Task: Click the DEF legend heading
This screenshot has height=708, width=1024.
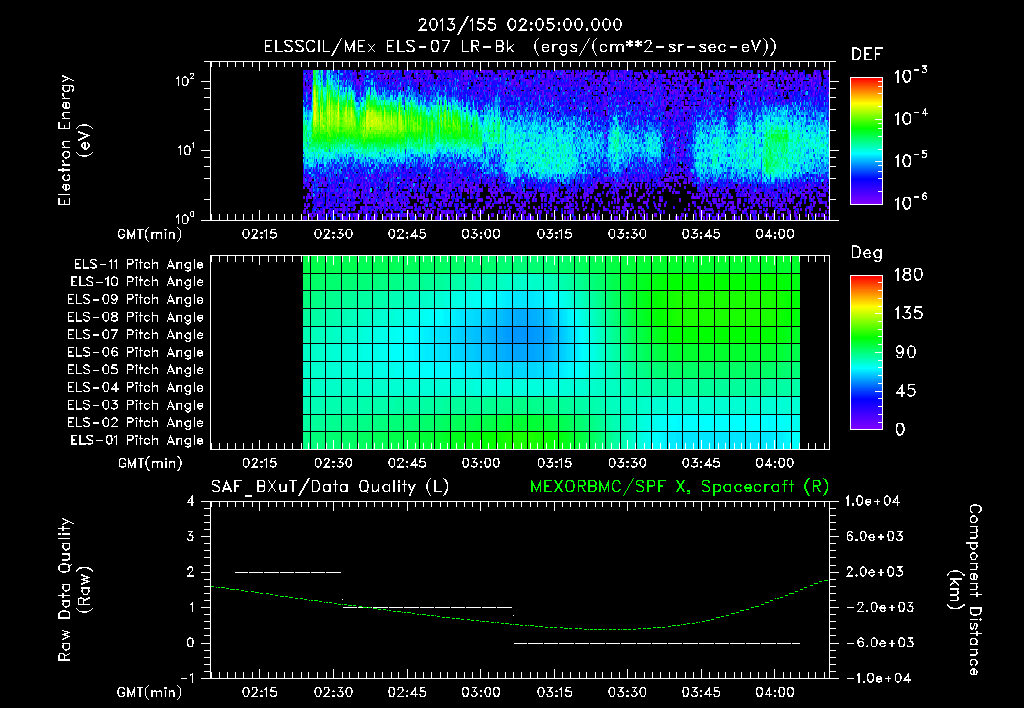Action: tap(867, 54)
